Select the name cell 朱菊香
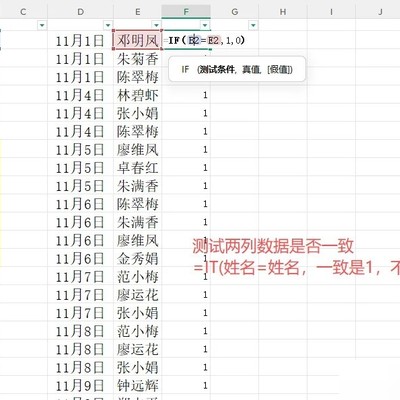 (137, 59)
